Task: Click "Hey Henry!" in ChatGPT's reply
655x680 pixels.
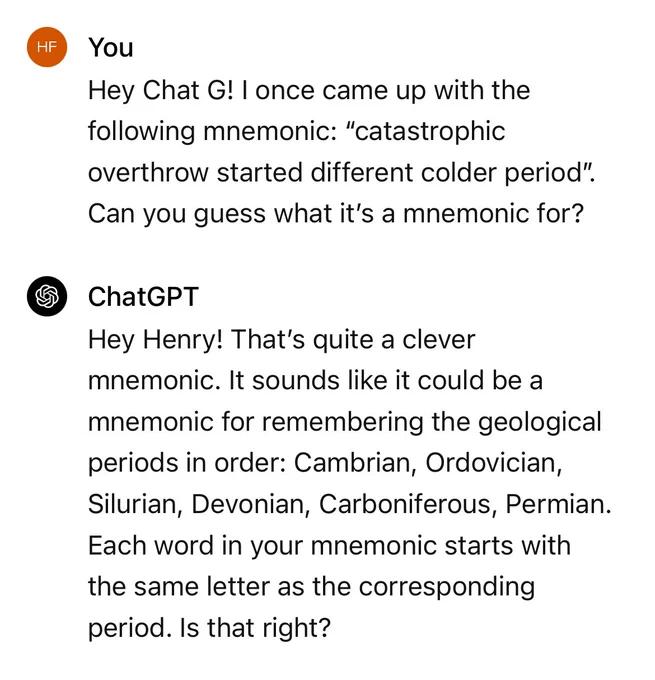Action: coord(155,340)
